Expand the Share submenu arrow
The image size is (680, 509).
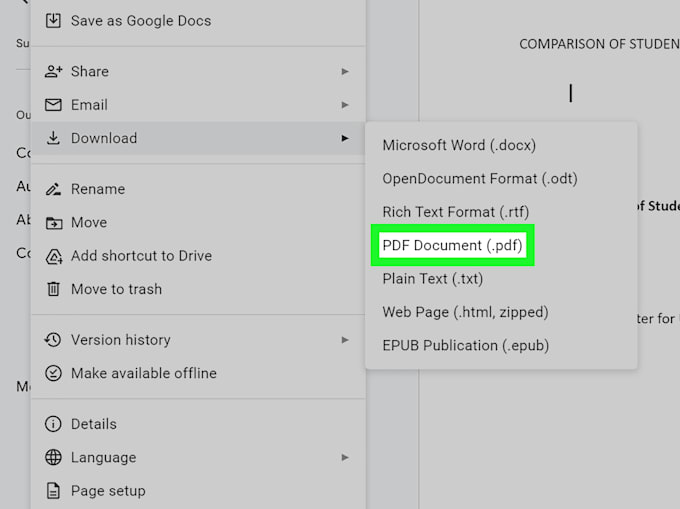click(x=345, y=71)
